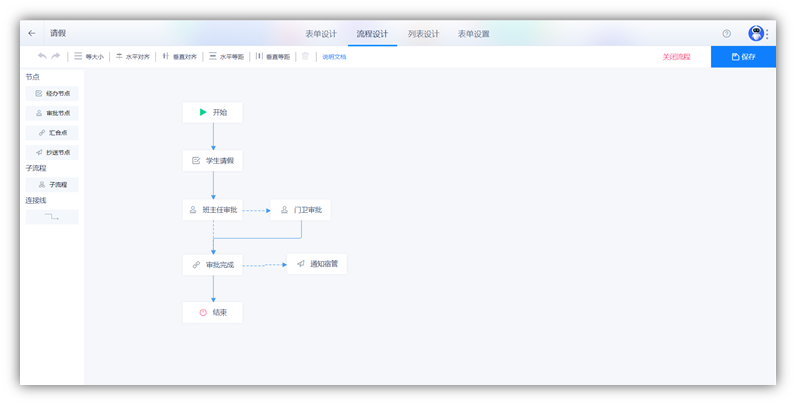796x405 pixels.
Task: Select the 学生请假 node
Action: pyautogui.click(x=213, y=160)
